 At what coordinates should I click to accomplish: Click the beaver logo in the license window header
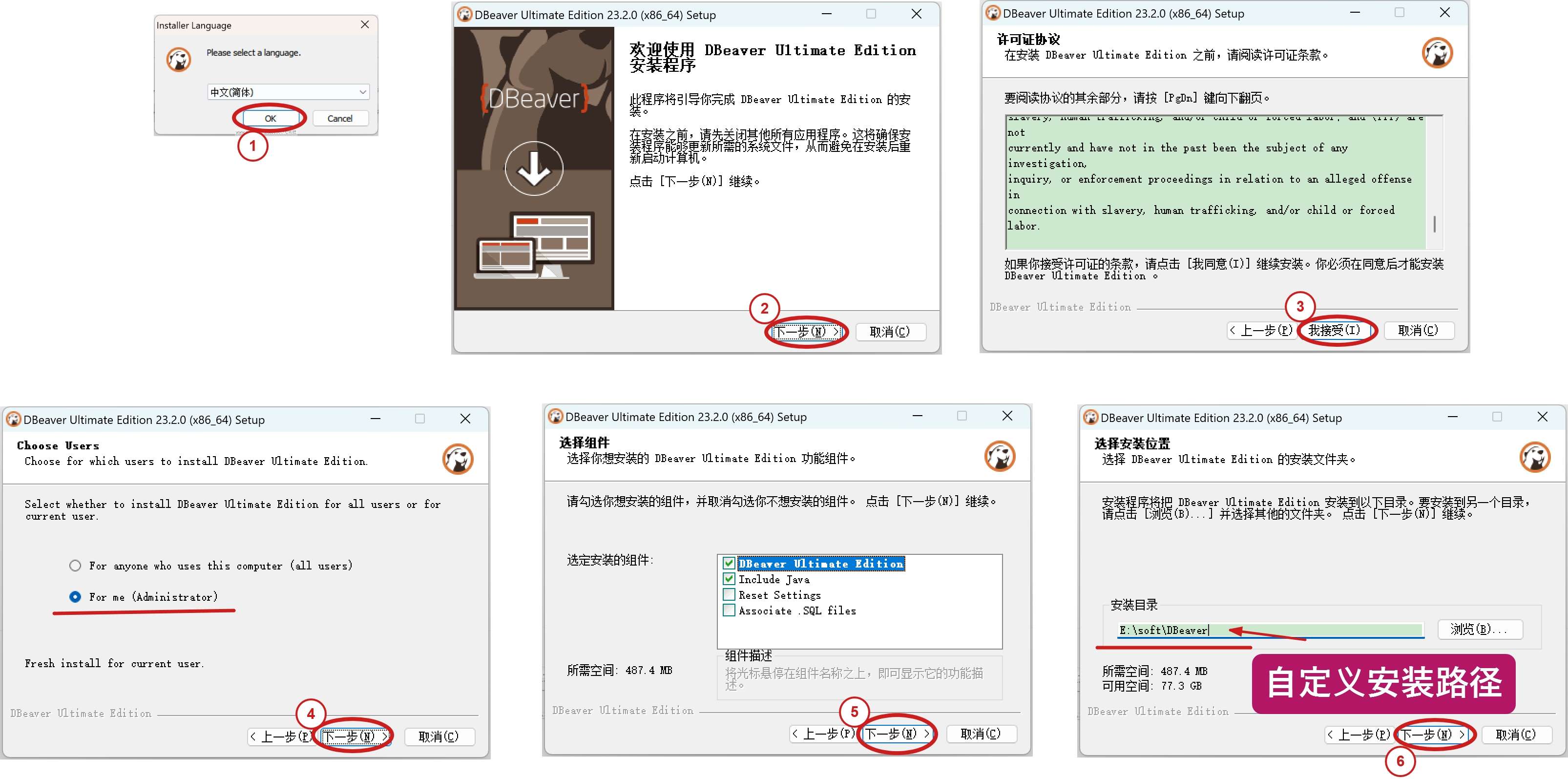pyautogui.click(x=1437, y=53)
